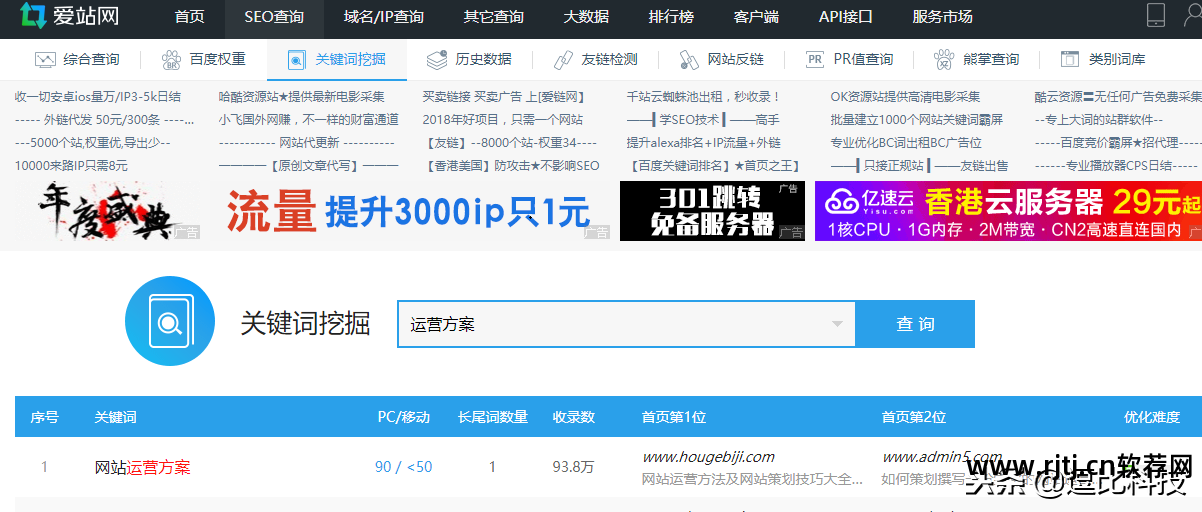Image resolution: width=1202 pixels, height=512 pixels.
Task: Click the 首页第1位 column header
Action: coord(673,417)
